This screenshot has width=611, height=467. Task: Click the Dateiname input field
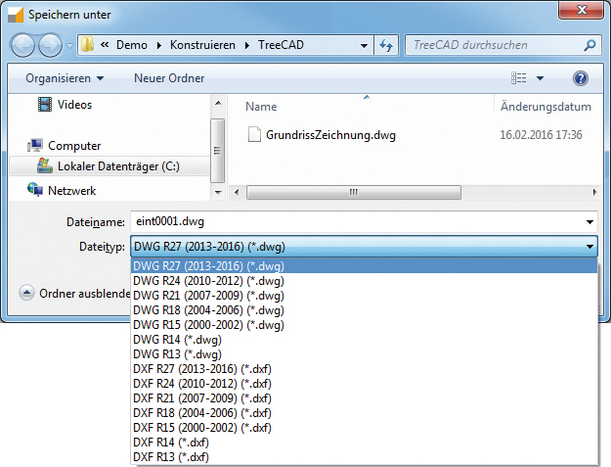pyautogui.click(x=357, y=222)
